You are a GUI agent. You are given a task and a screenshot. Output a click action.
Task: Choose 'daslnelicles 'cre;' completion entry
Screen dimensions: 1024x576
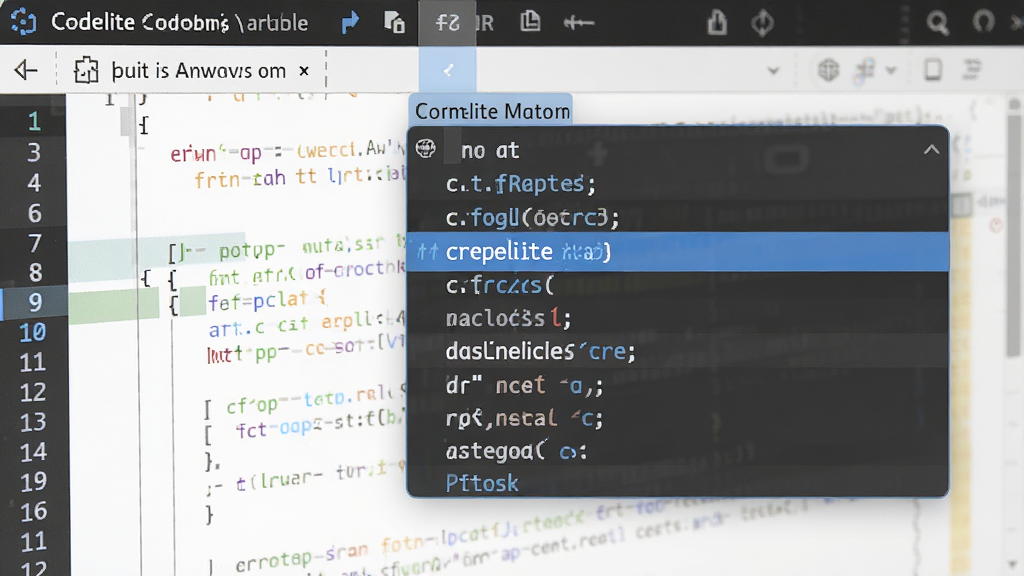677,351
